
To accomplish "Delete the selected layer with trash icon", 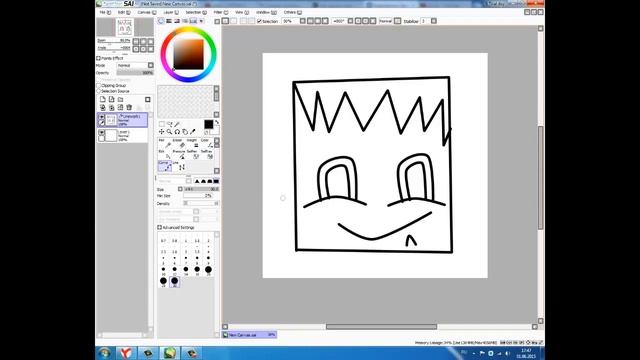I will (x=129, y=107).
